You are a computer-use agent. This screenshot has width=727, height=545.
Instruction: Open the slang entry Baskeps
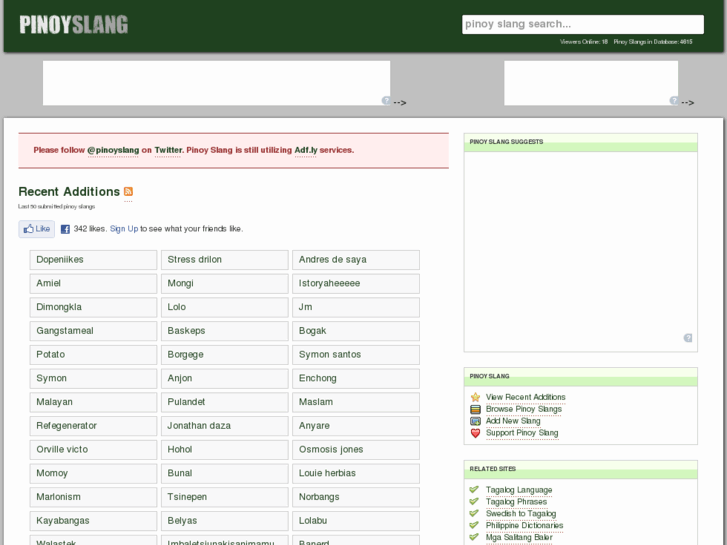point(224,331)
